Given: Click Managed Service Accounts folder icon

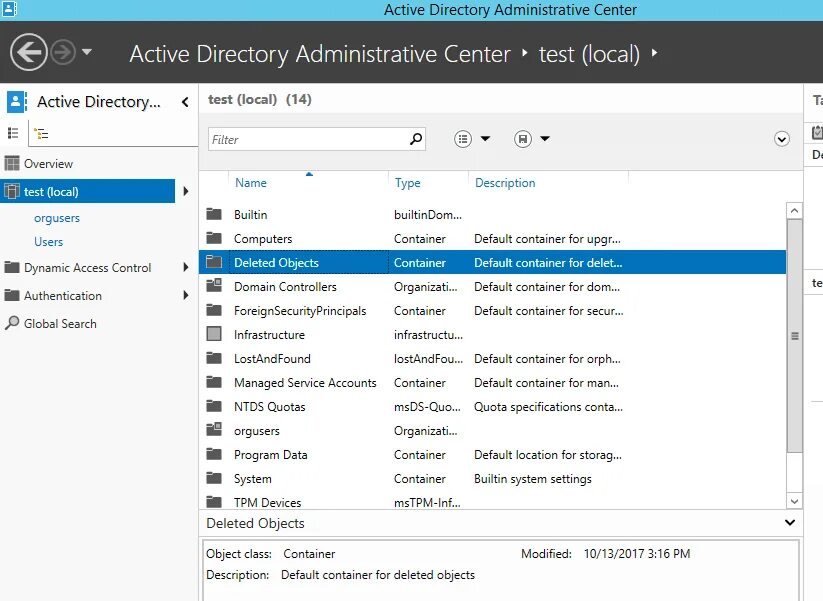Looking at the screenshot, I should (x=214, y=382).
